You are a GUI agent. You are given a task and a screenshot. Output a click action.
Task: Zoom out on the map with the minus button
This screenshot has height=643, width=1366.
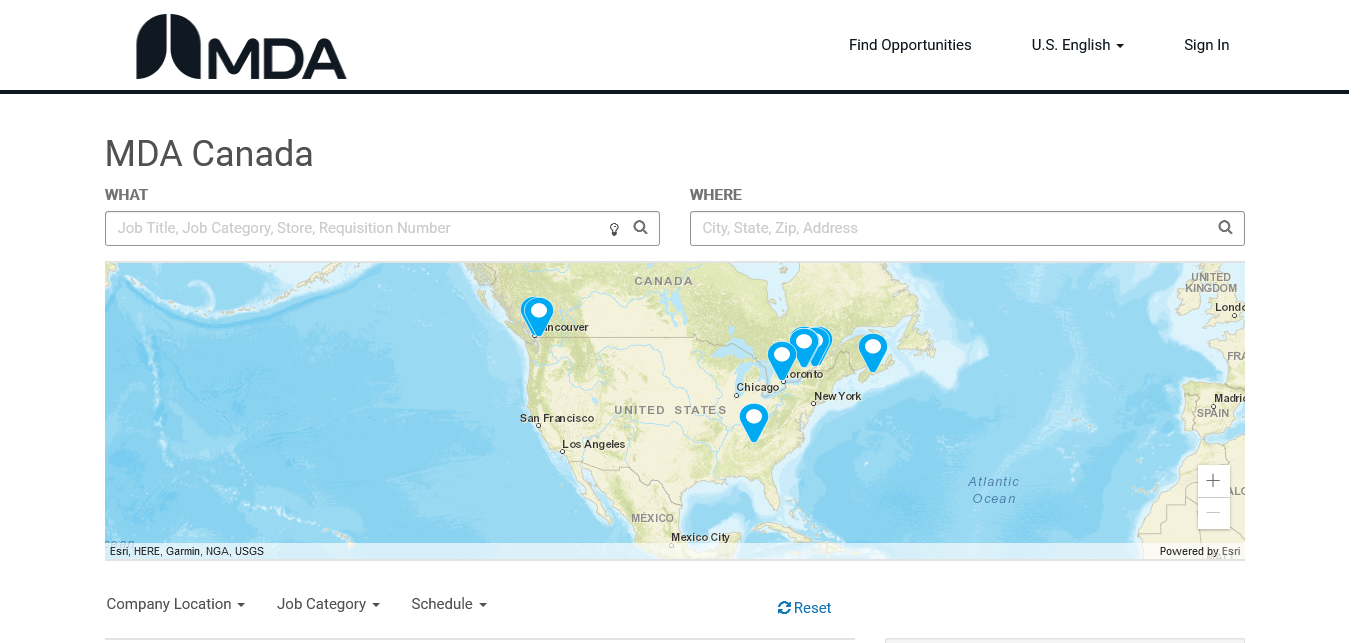(x=1213, y=513)
